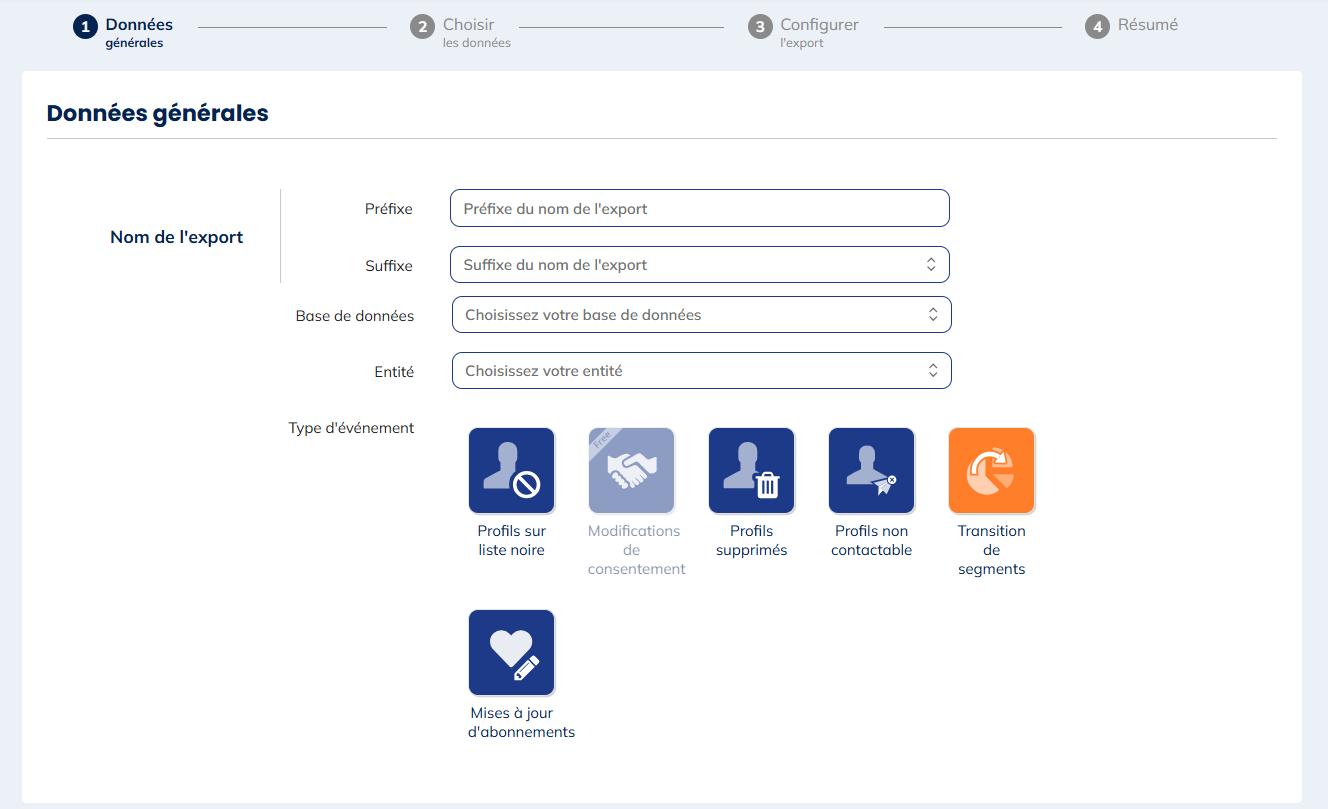1328x809 pixels.
Task: Click the Profils supprimés text label
Action: coord(751,541)
